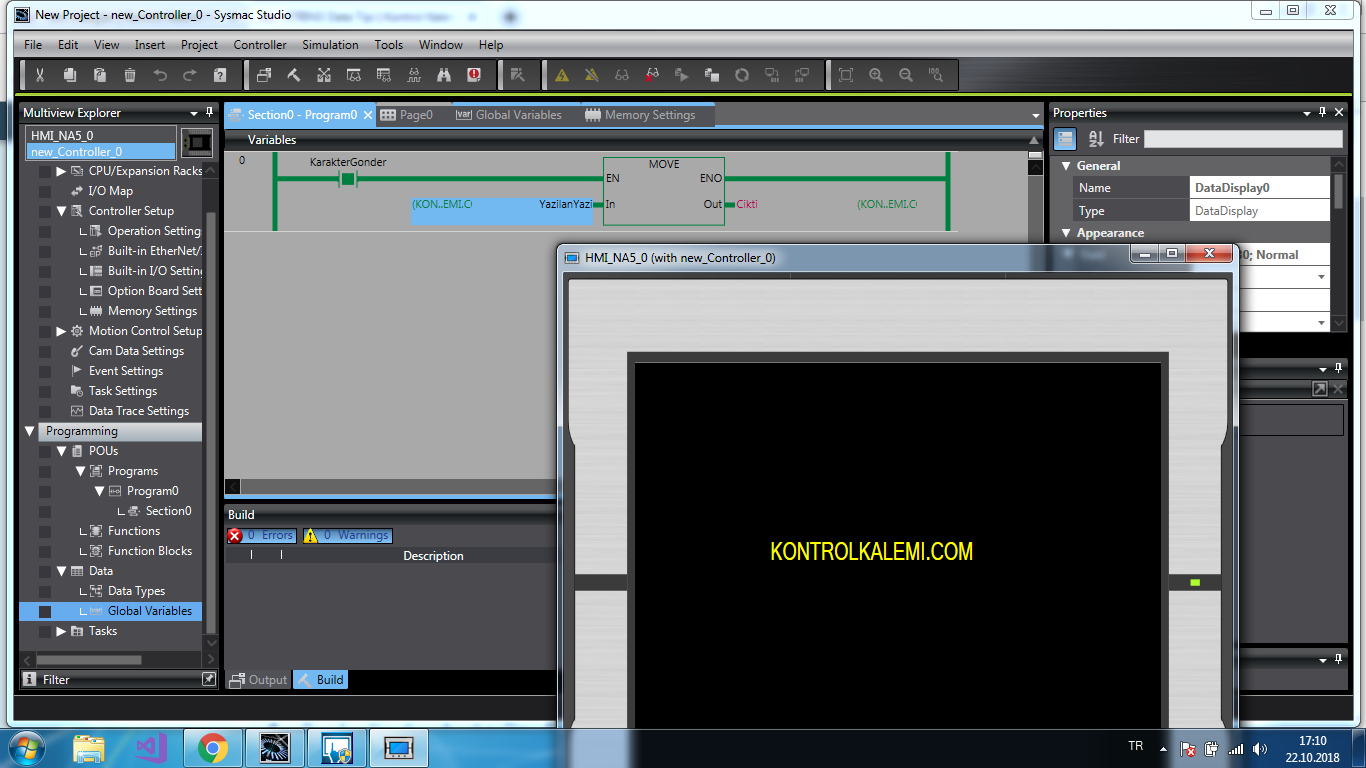
Task: Collapse the Programming section arrow
Action: 29,431
